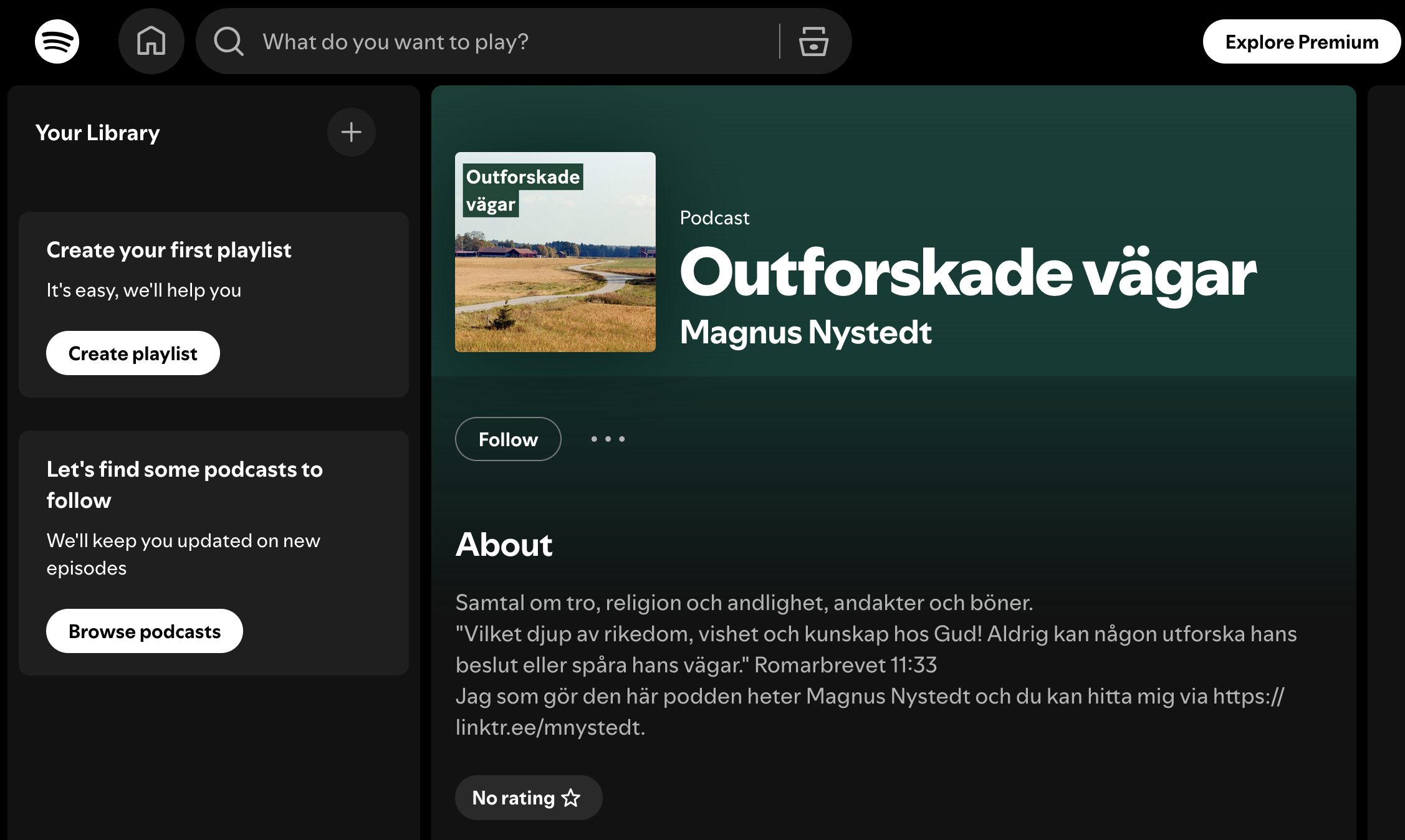
Task: Click the 'Romarbrevet 11:33' description line
Action: [696, 665]
